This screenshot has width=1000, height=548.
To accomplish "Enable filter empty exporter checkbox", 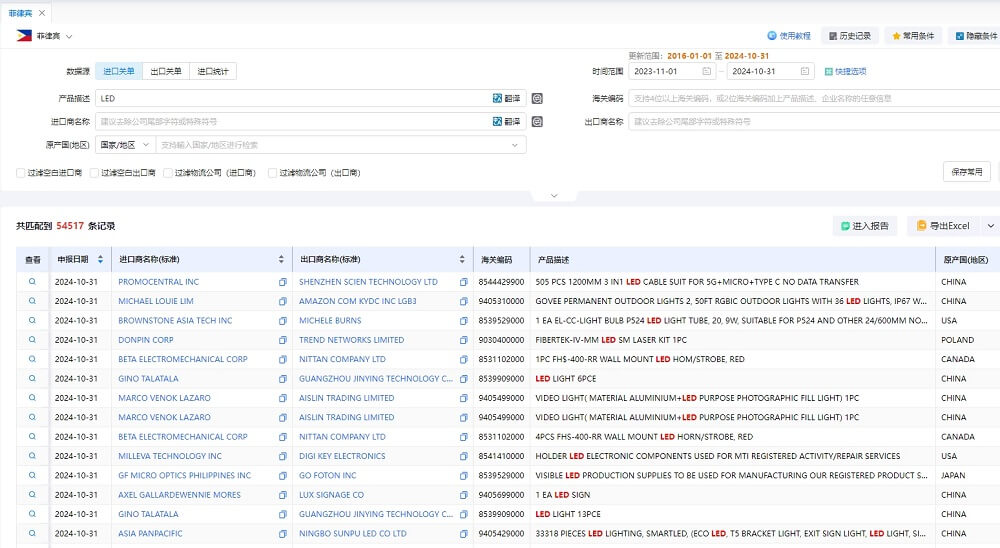I will point(94,173).
